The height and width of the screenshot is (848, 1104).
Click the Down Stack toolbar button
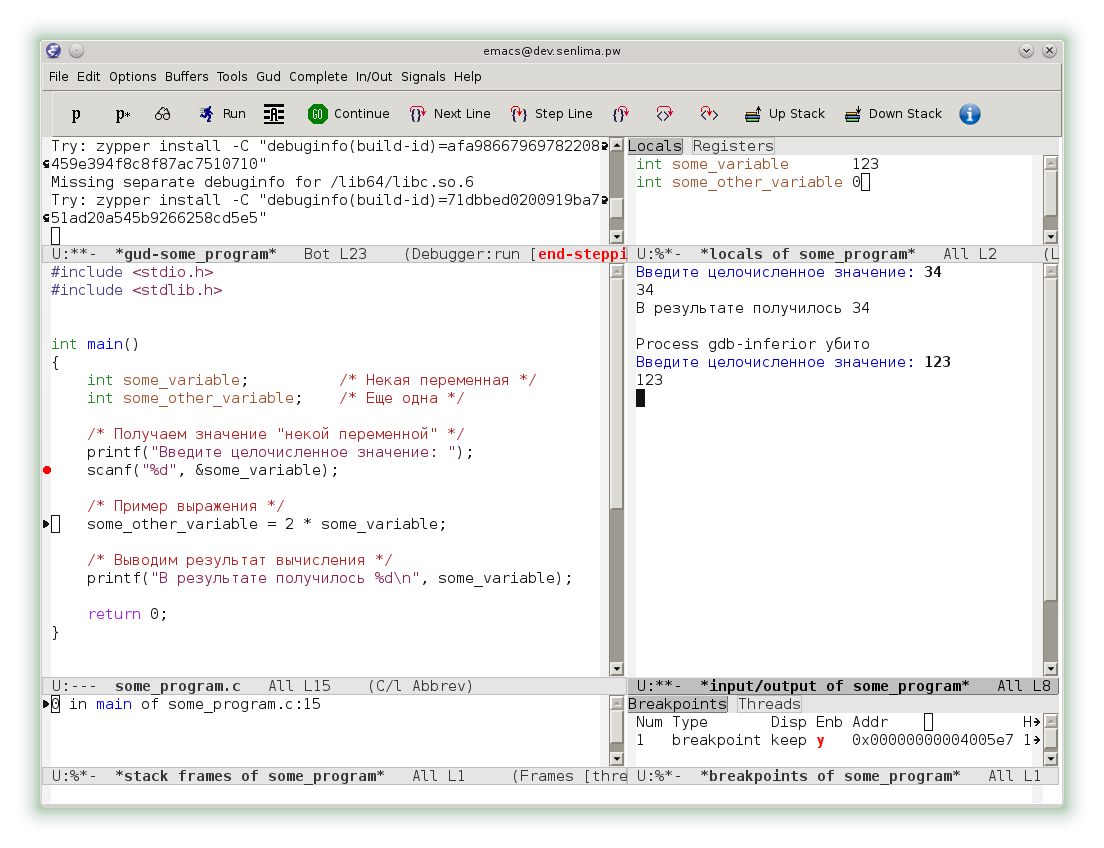point(892,114)
